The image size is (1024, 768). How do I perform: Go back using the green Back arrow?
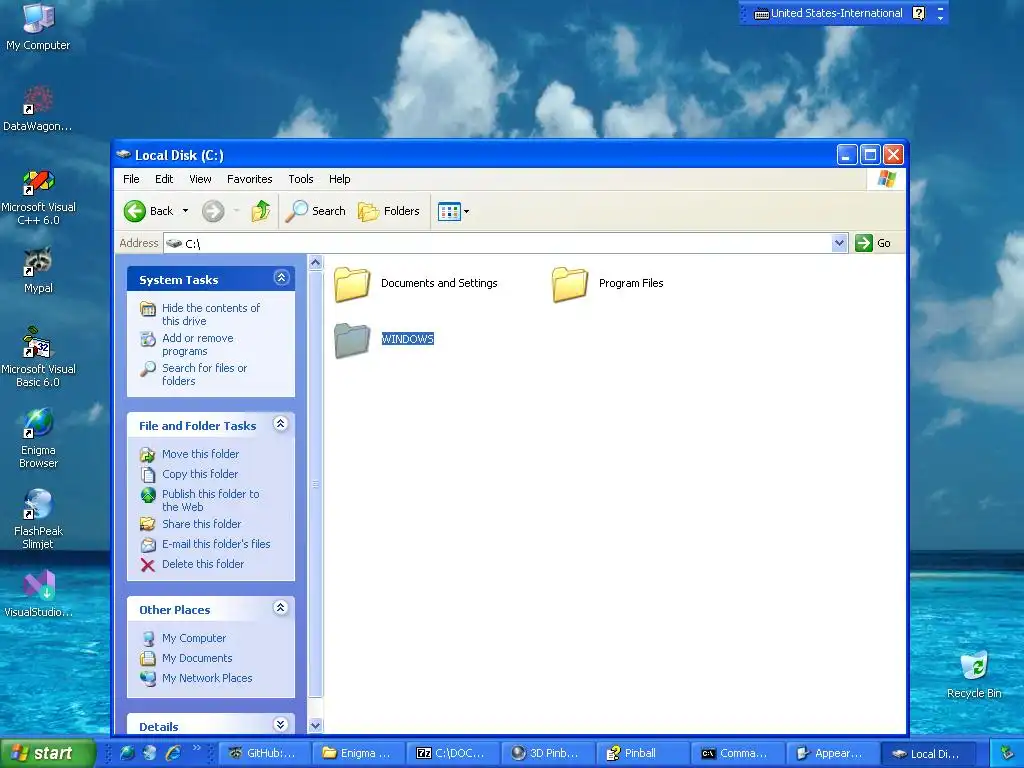[148, 211]
